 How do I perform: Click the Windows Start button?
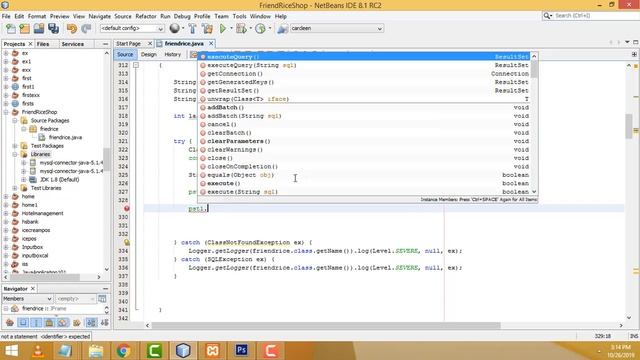[x=11, y=351]
